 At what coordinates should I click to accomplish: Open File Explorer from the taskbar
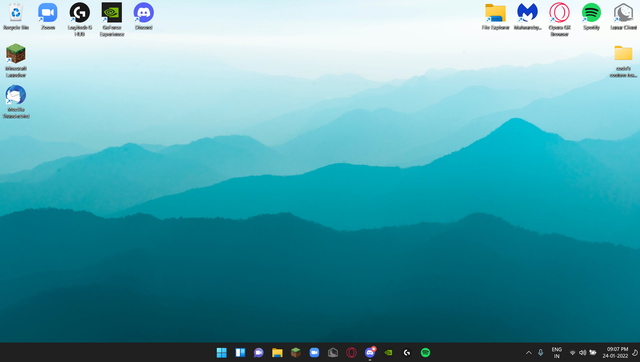click(277, 353)
